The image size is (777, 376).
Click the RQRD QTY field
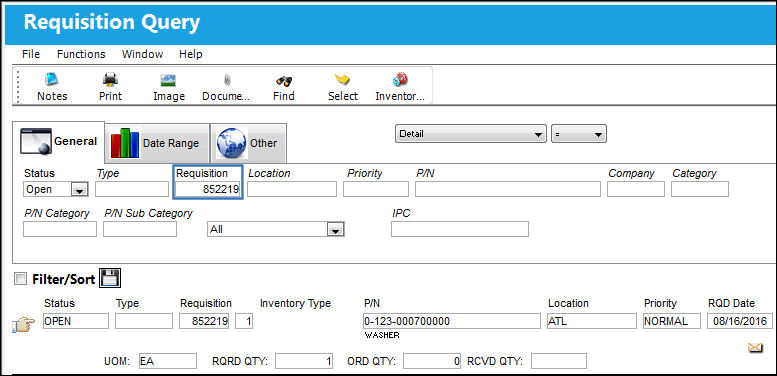pos(304,361)
